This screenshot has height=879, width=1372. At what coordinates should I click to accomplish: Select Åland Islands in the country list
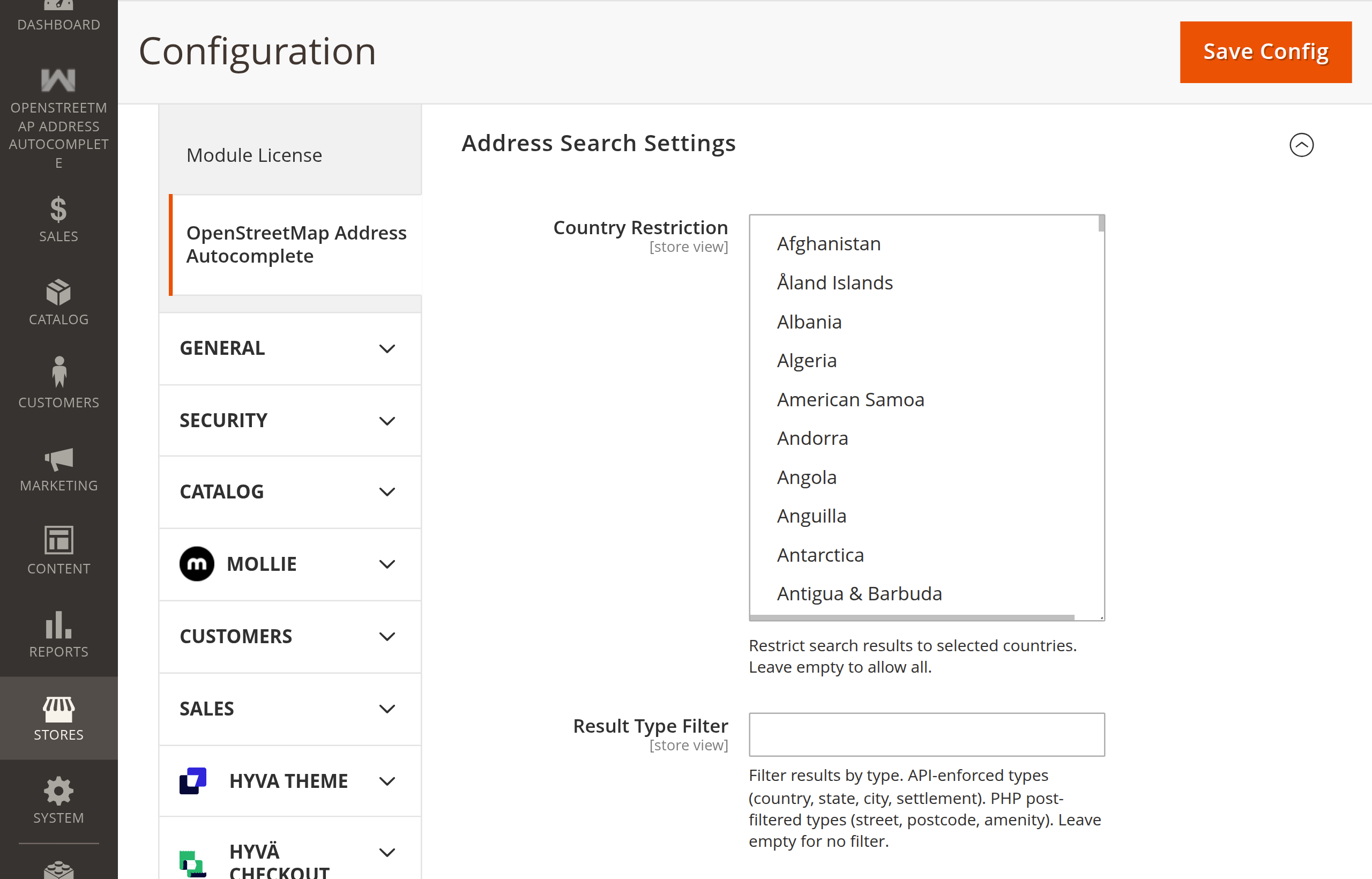(834, 282)
